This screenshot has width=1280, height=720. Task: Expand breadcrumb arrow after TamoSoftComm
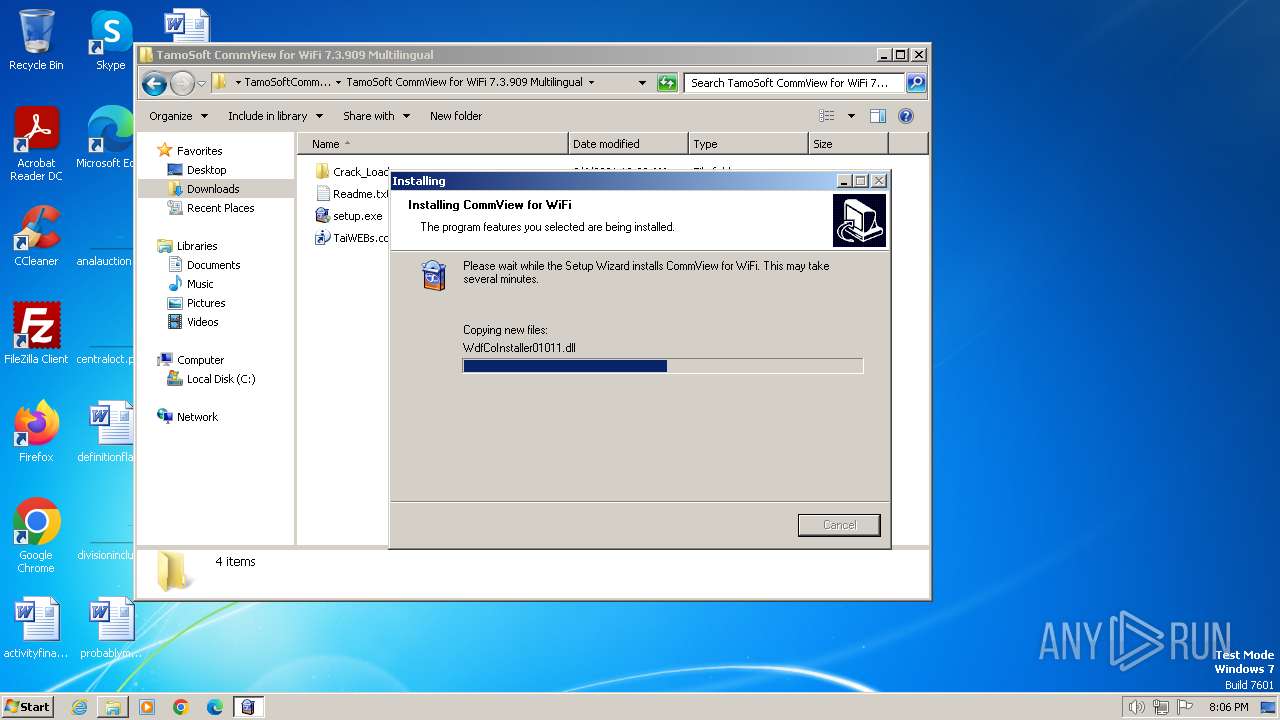[x=338, y=83]
